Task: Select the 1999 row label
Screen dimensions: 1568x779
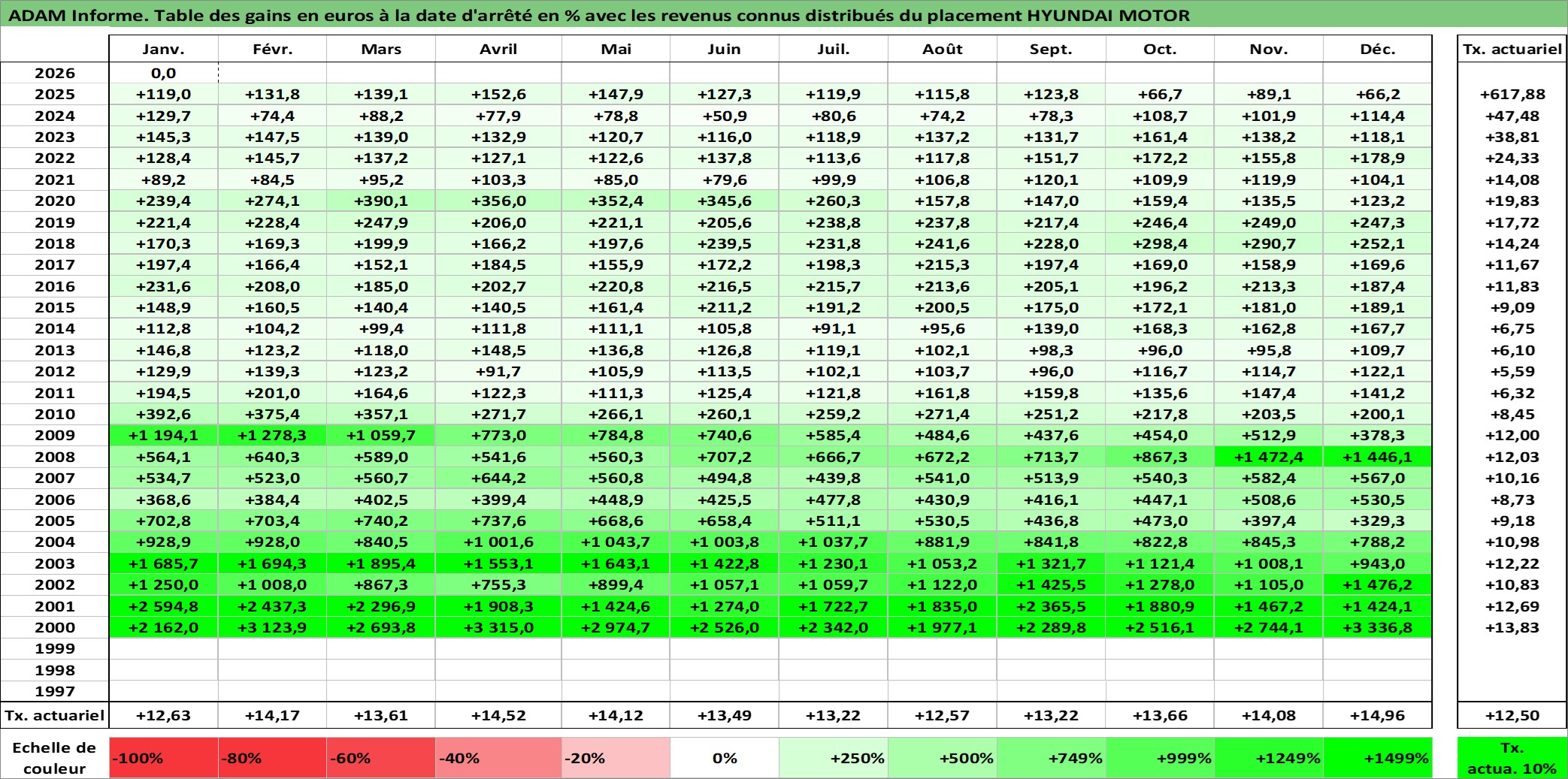Action: [x=55, y=648]
